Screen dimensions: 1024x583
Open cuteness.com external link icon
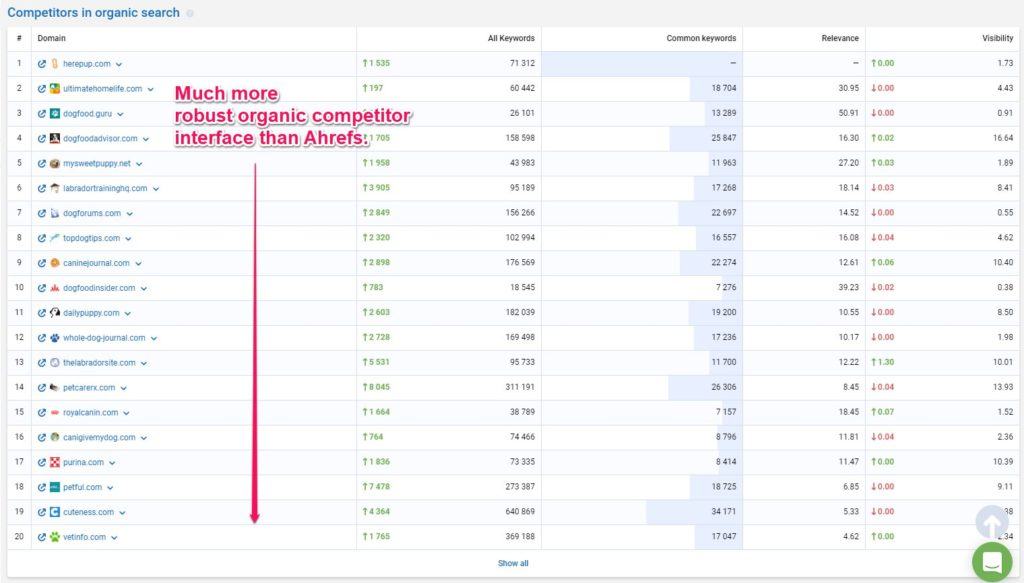tap(42, 512)
